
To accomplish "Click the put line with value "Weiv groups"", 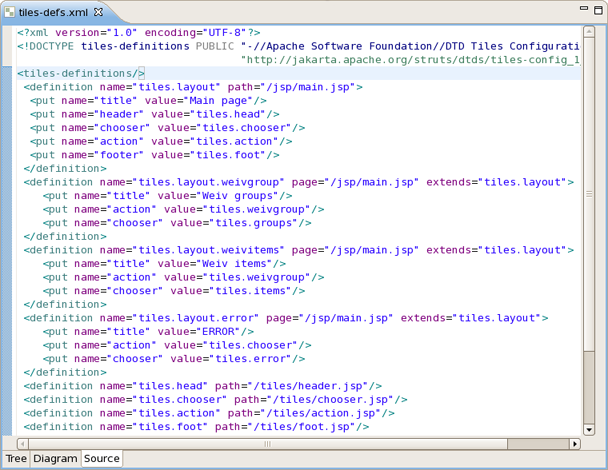I will pos(168,195).
